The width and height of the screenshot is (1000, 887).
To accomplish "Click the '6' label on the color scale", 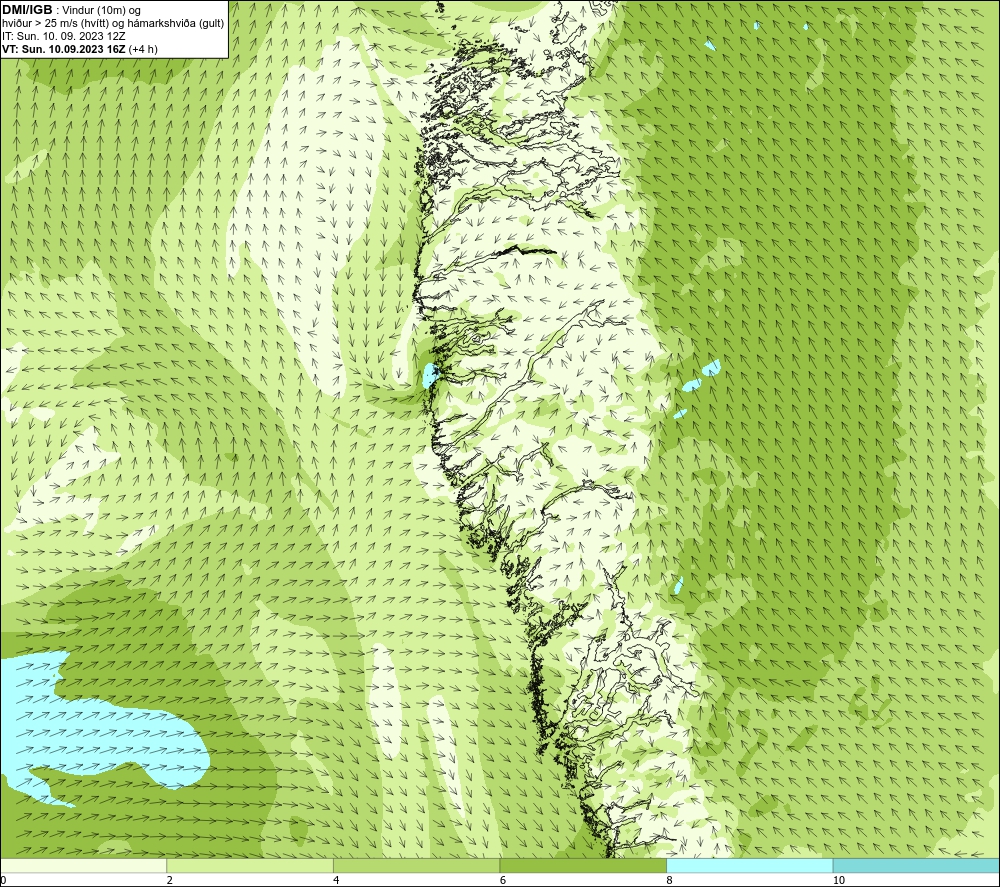I will click(503, 880).
